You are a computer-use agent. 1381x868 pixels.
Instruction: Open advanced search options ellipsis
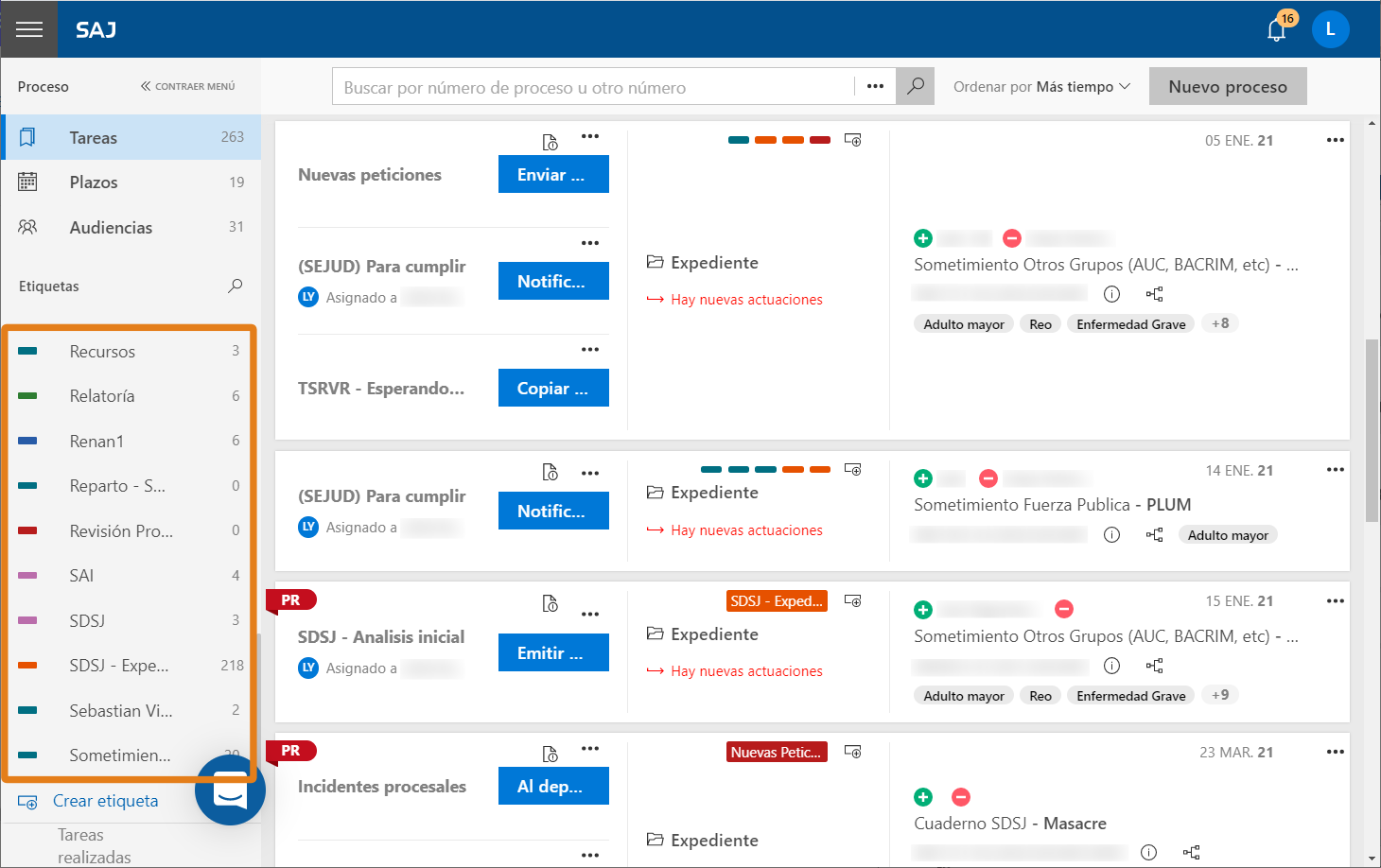875,86
